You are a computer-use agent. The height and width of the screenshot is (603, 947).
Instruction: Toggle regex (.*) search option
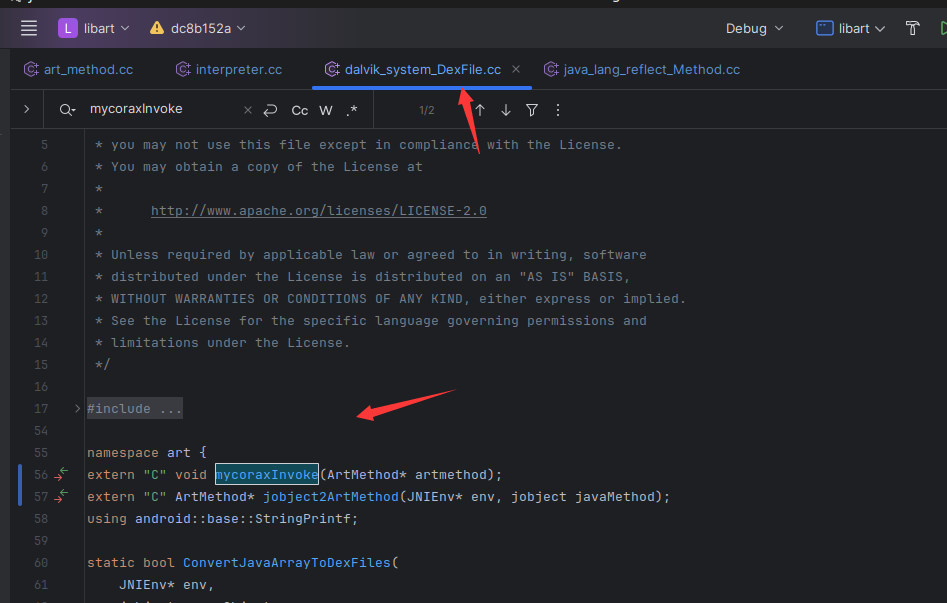click(x=352, y=110)
